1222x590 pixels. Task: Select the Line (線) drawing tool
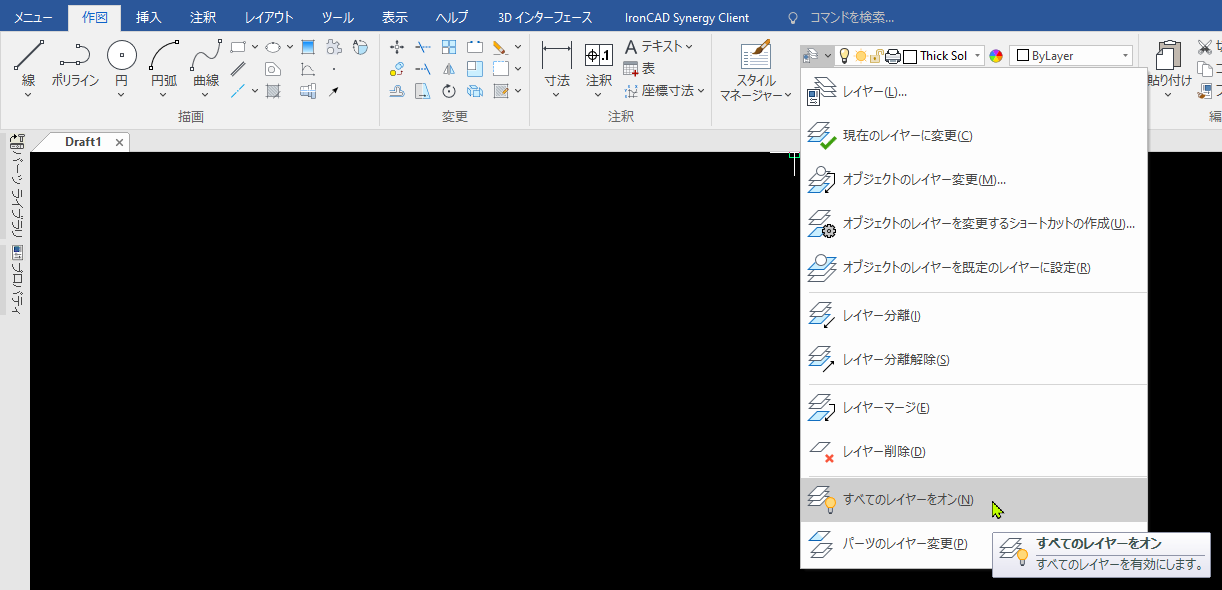pos(28,56)
